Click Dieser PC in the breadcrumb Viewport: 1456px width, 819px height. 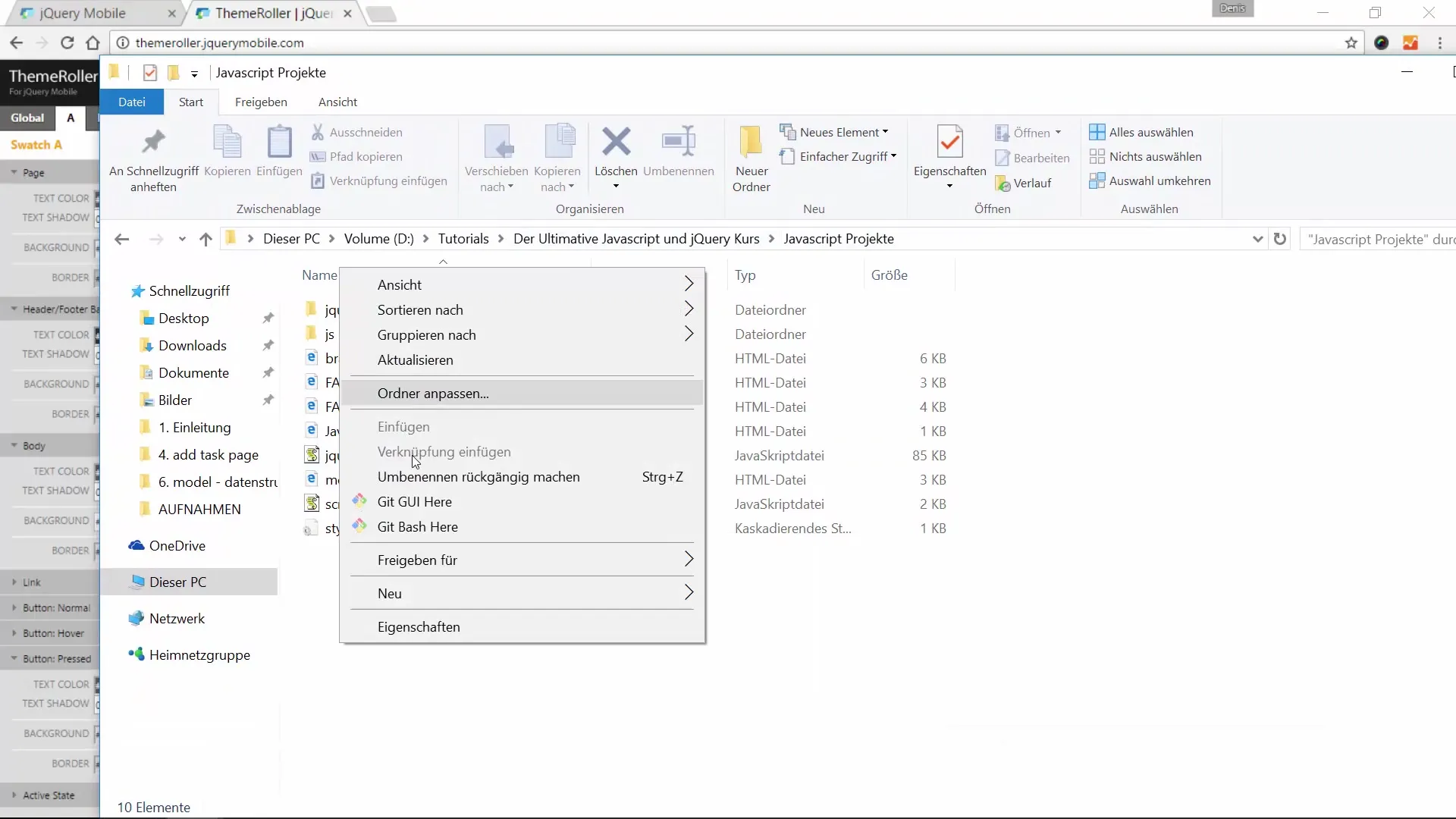[291, 239]
